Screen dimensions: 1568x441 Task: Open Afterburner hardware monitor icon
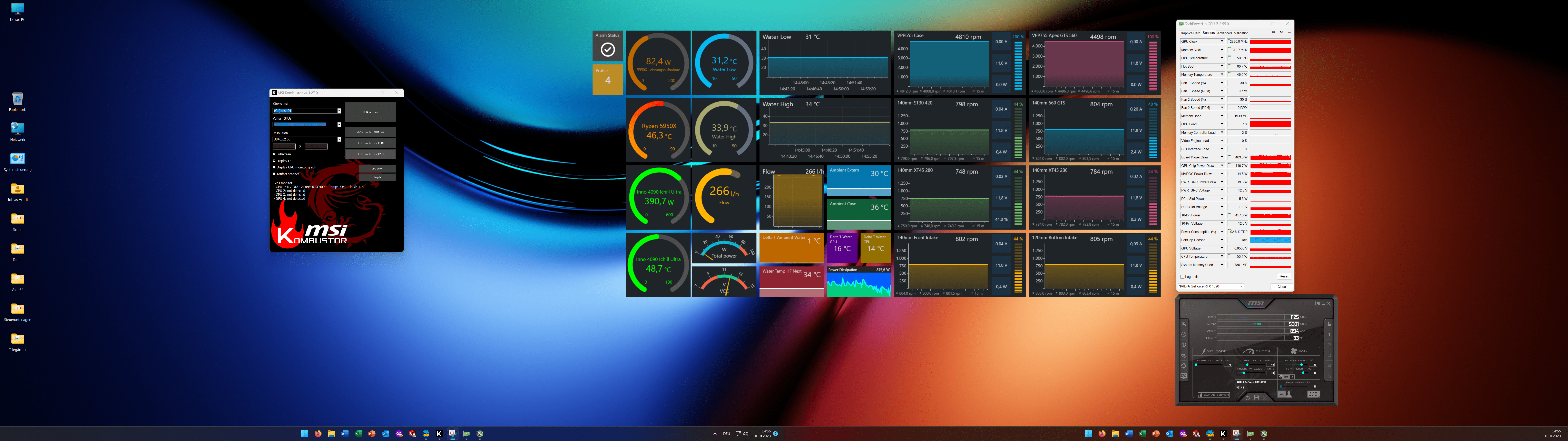click(1184, 376)
